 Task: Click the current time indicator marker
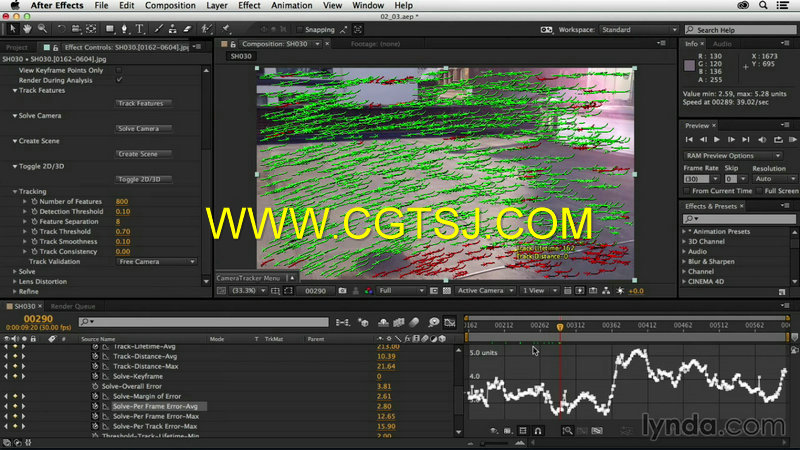click(560, 327)
